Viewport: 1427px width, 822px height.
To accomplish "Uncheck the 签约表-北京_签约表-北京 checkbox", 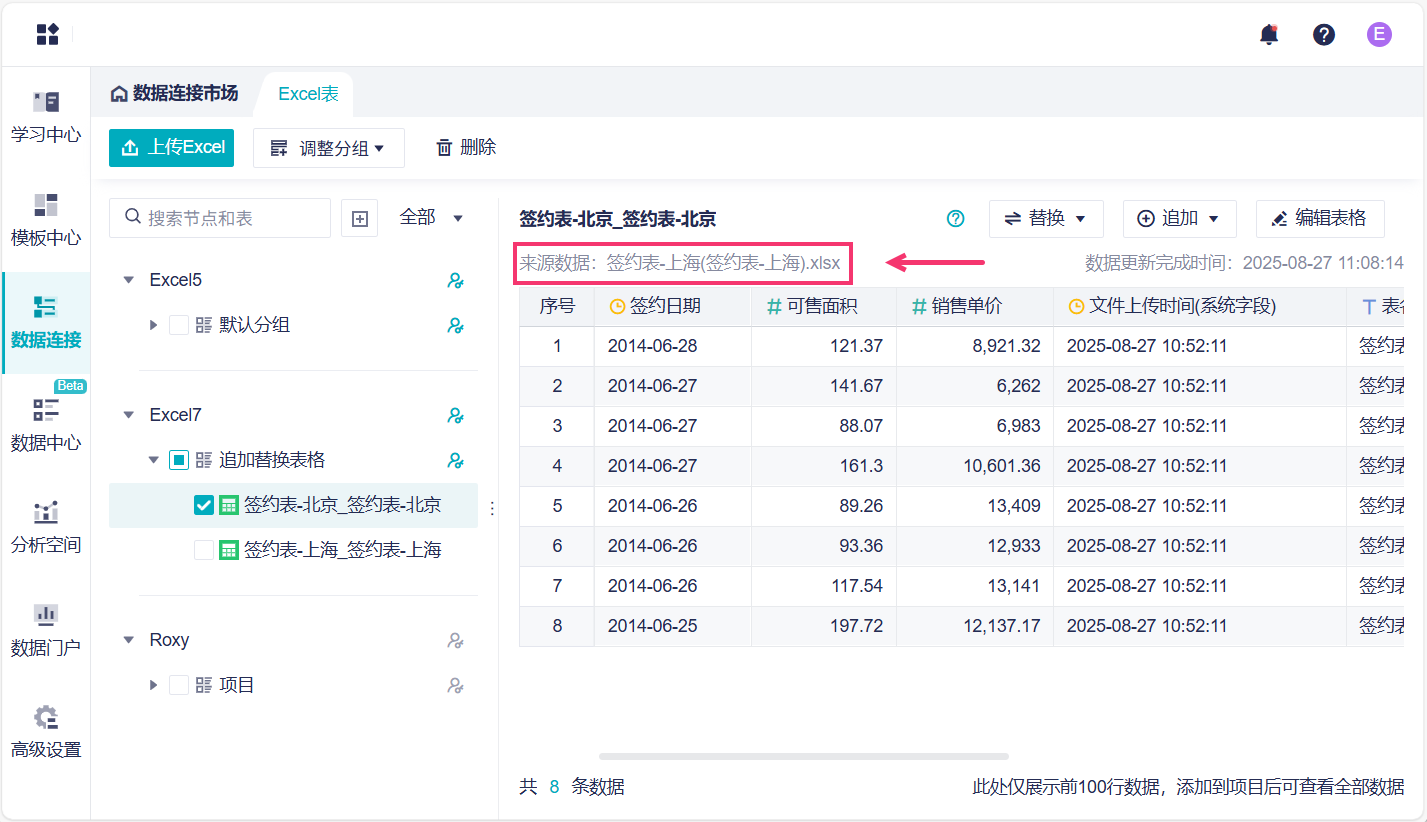I will [x=203, y=505].
